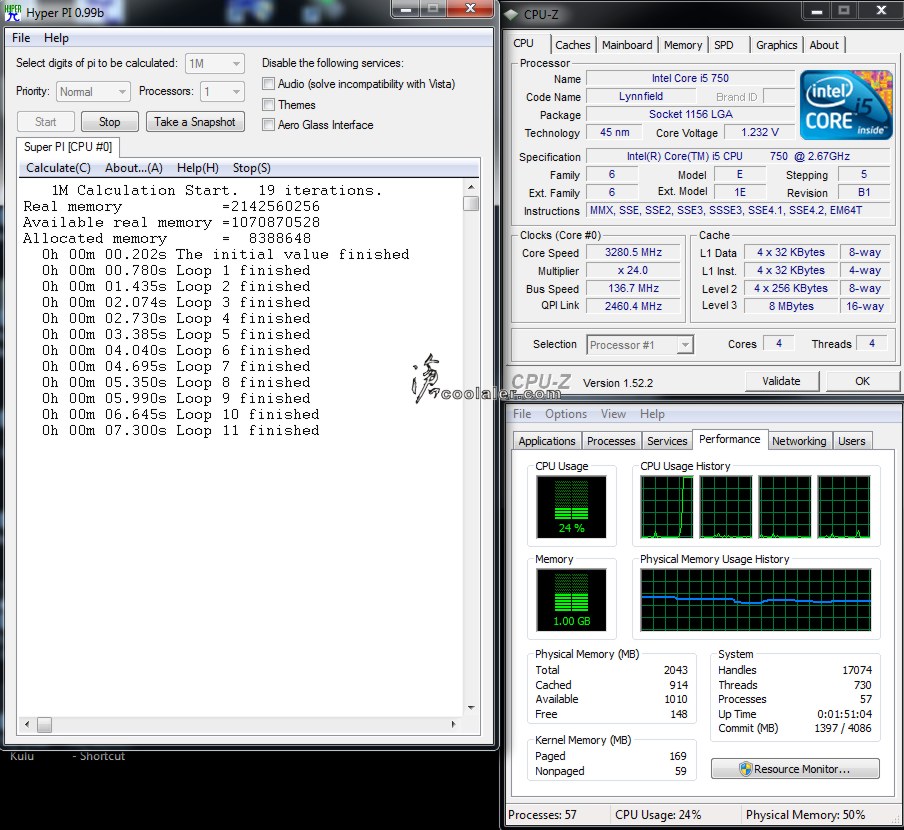Click the Memory meter showing 1.00 GB
The height and width of the screenshot is (830, 904).
(571, 600)
